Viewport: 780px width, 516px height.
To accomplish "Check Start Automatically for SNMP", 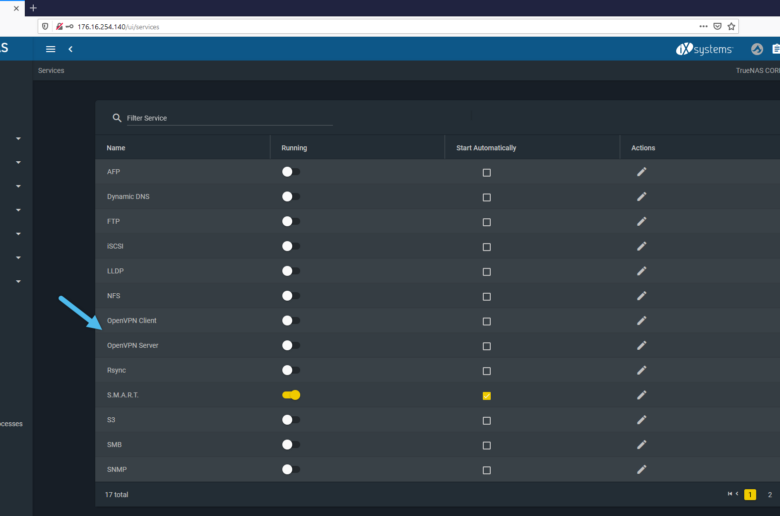I will (487, 470).
